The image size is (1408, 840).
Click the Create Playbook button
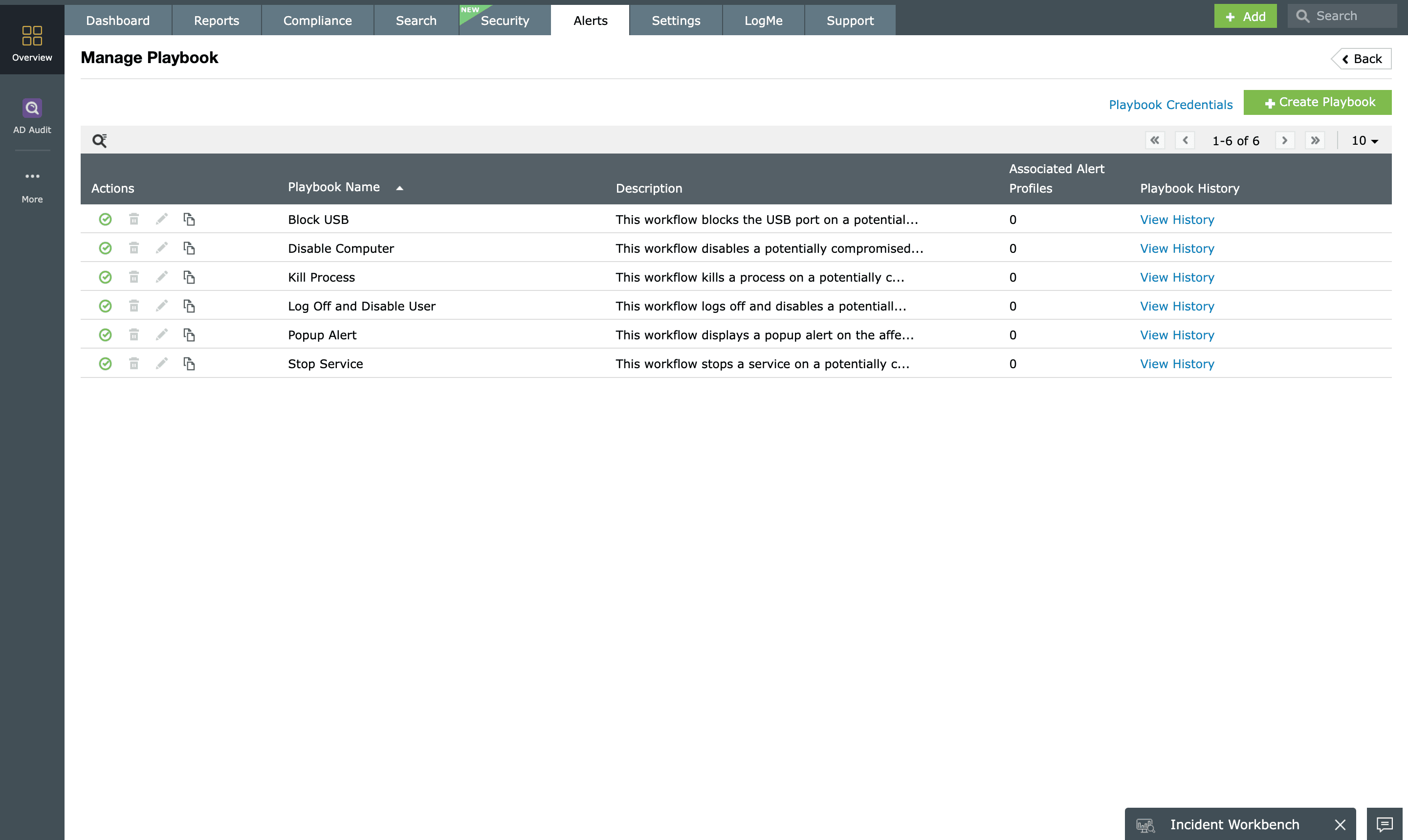(x=1318, y=103)
